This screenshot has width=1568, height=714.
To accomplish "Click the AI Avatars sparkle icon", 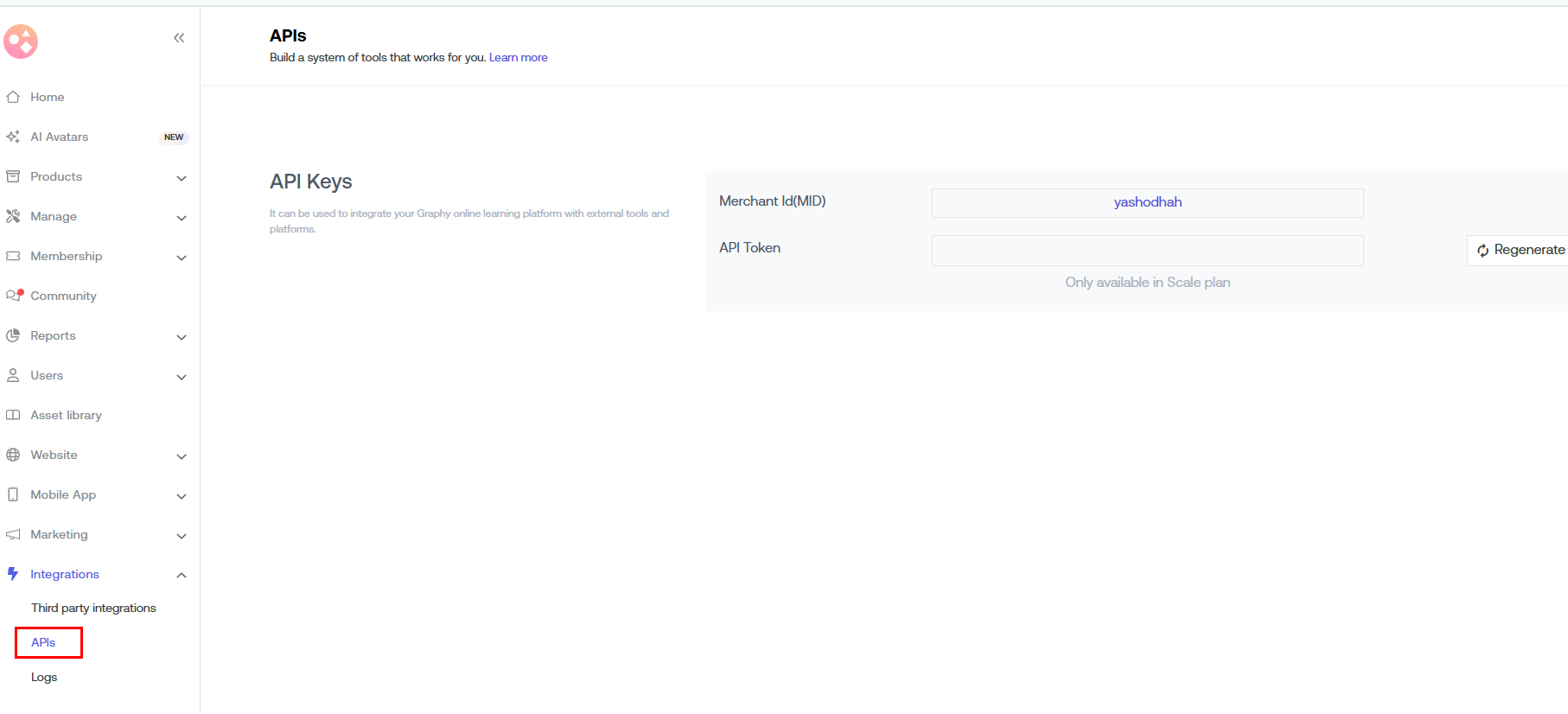I will [13, 137].
